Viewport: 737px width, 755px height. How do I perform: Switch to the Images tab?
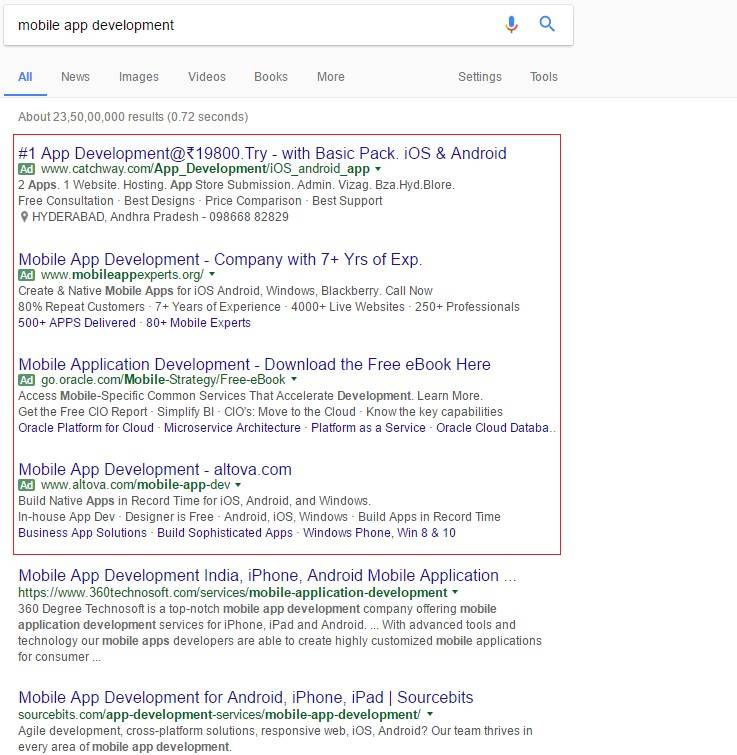[139, 77]
